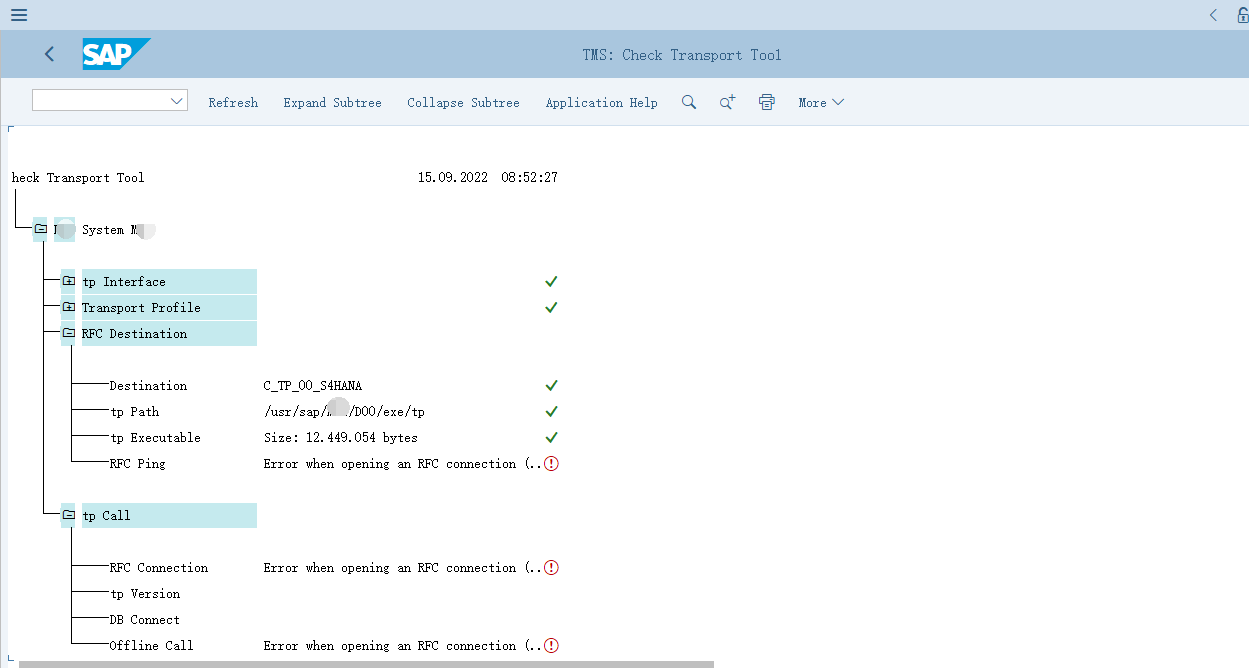Click the Refresh button
This screenshot has height=668, width=1249.
click(233, 103)
